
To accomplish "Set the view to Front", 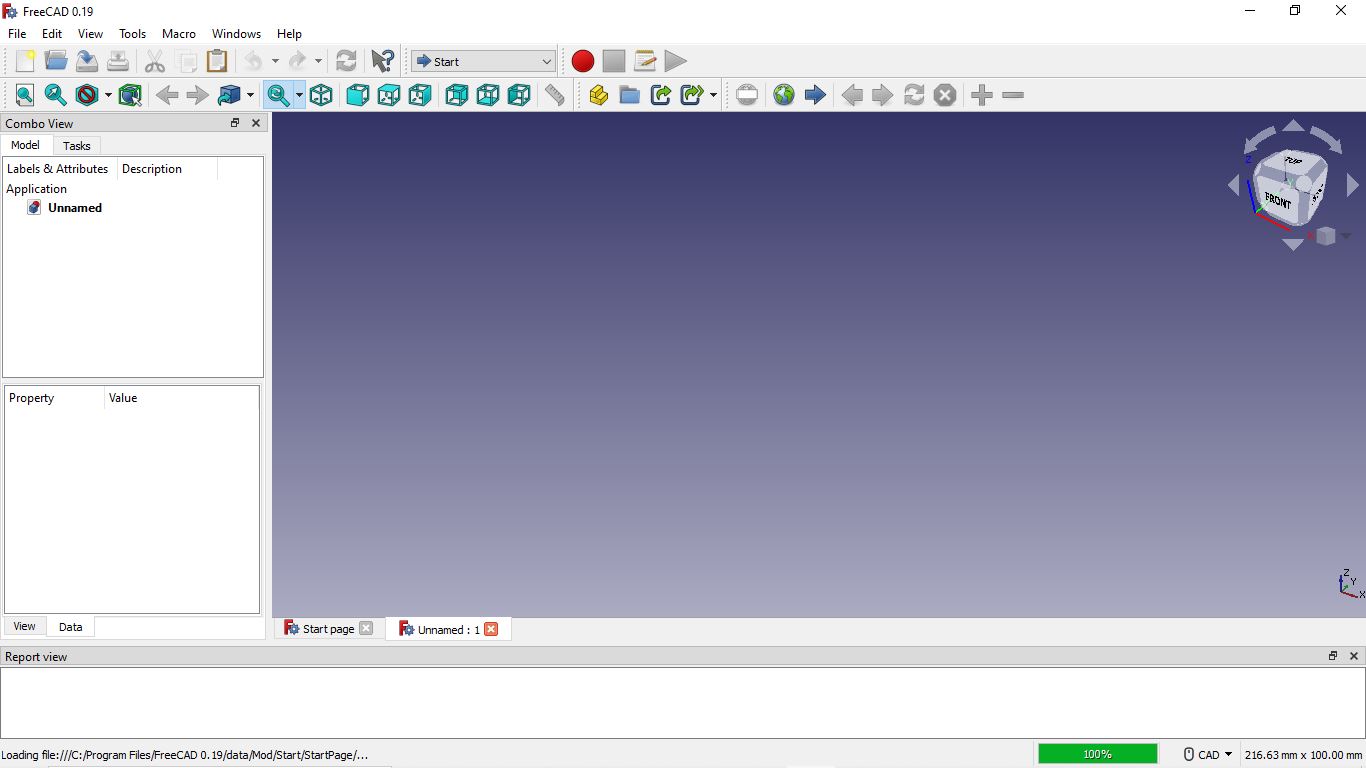I will tap(358, 95).
